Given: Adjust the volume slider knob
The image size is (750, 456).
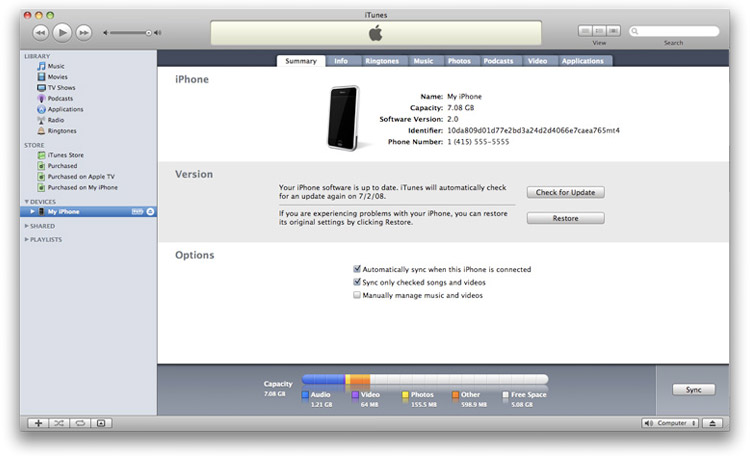Looking at the screenshot, I should click(x=148, y=33).
